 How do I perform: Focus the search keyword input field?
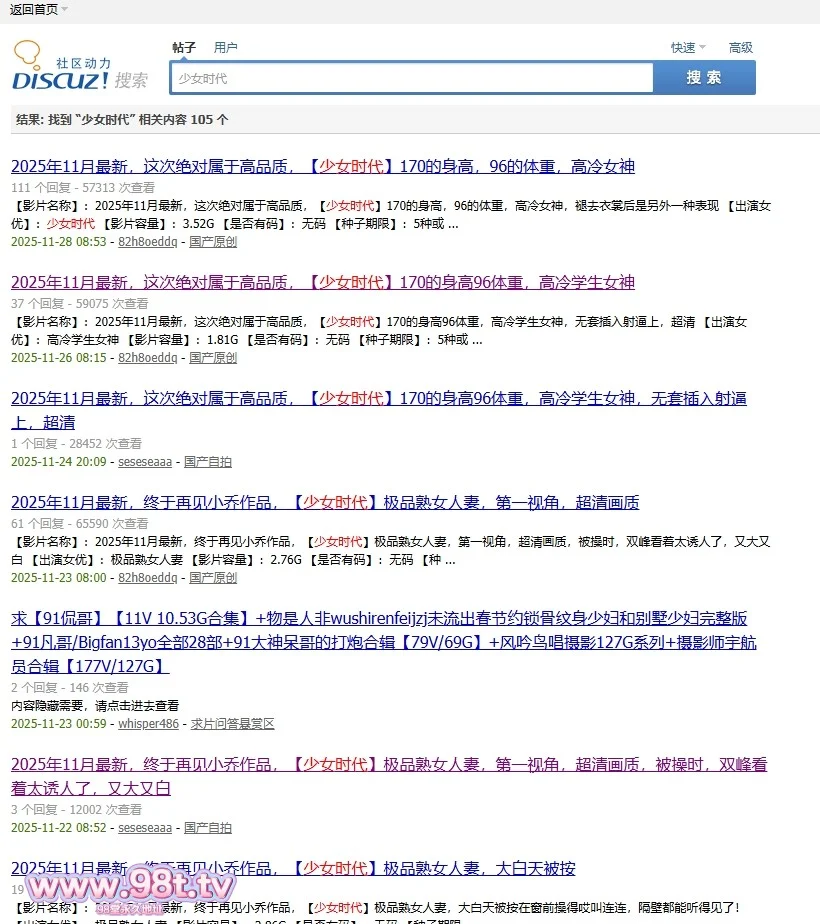(x=411, y=78)
